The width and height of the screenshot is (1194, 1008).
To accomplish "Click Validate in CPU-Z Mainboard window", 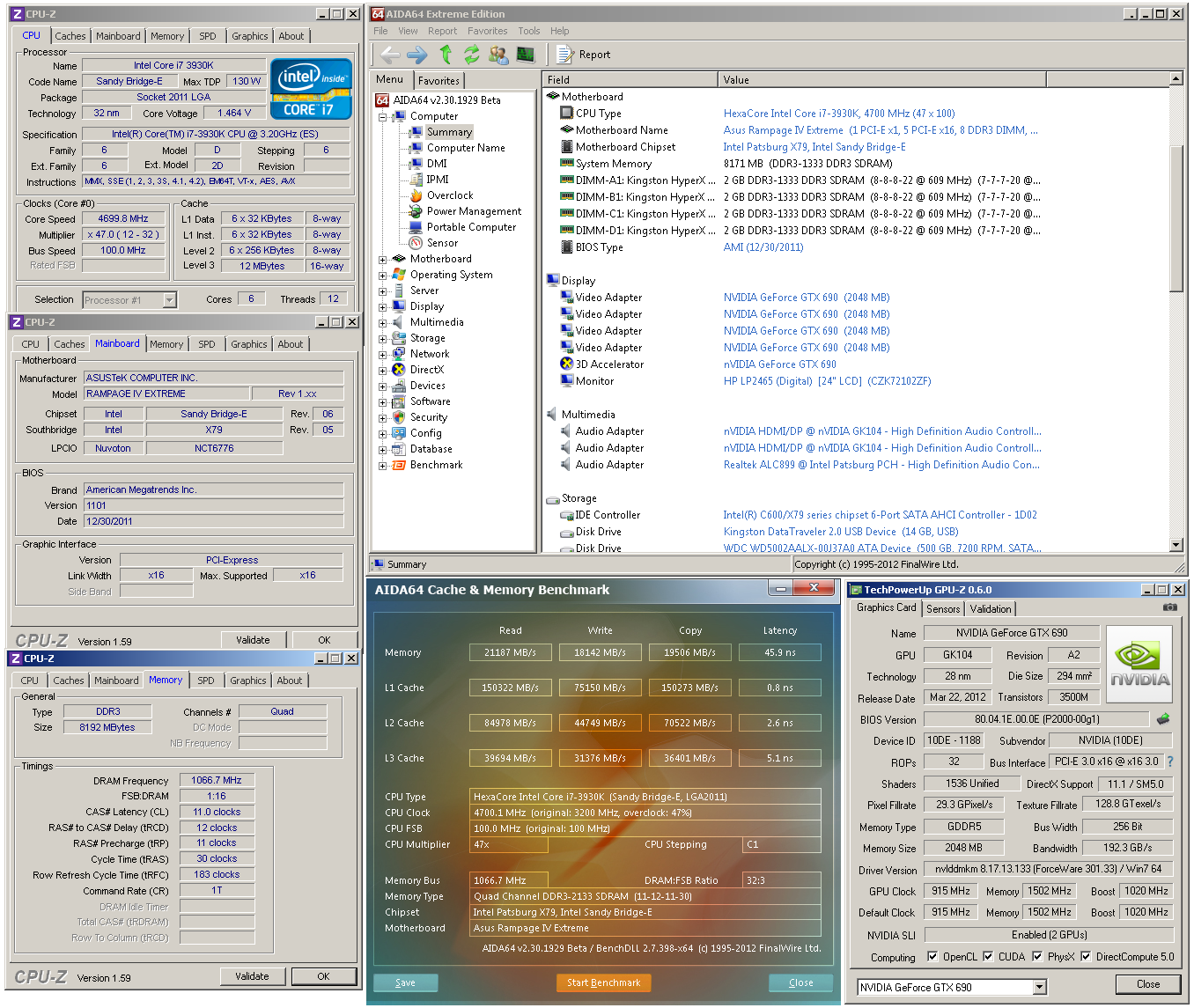I will pyautogui.click(x=253, y=640).
